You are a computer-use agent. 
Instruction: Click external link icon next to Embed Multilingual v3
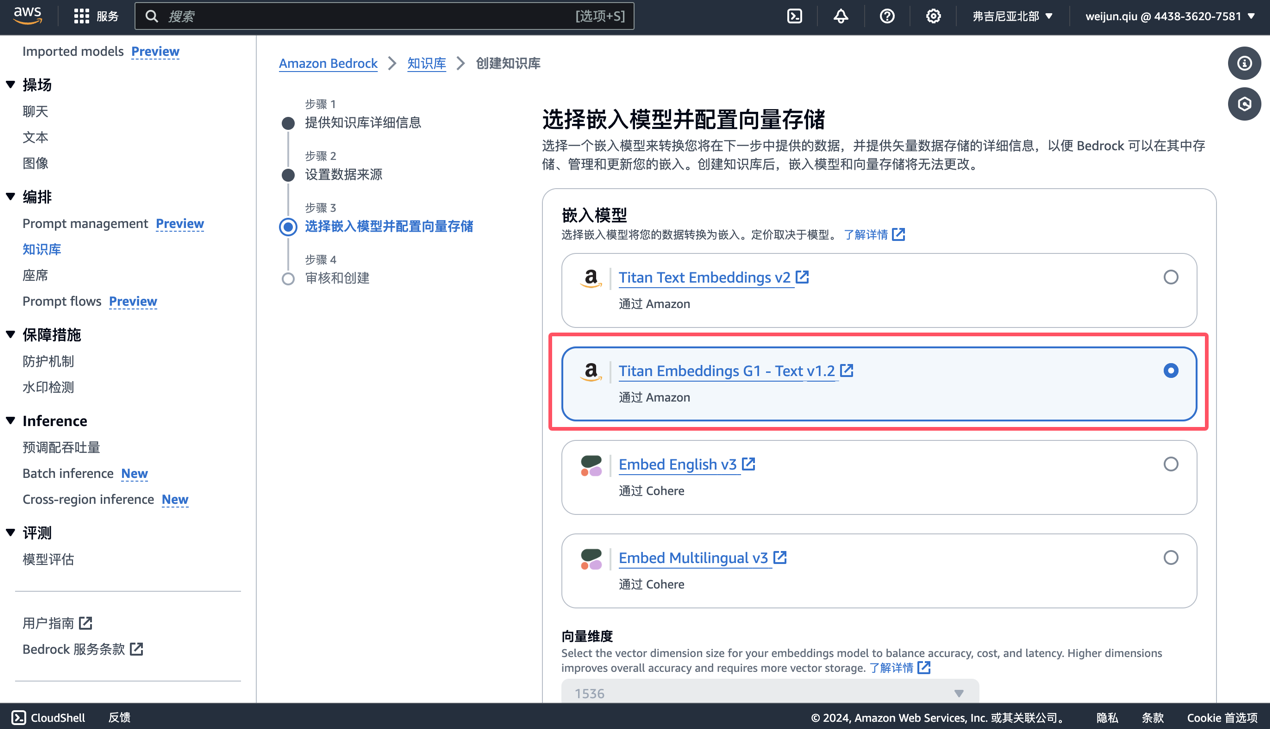[780, 557]
